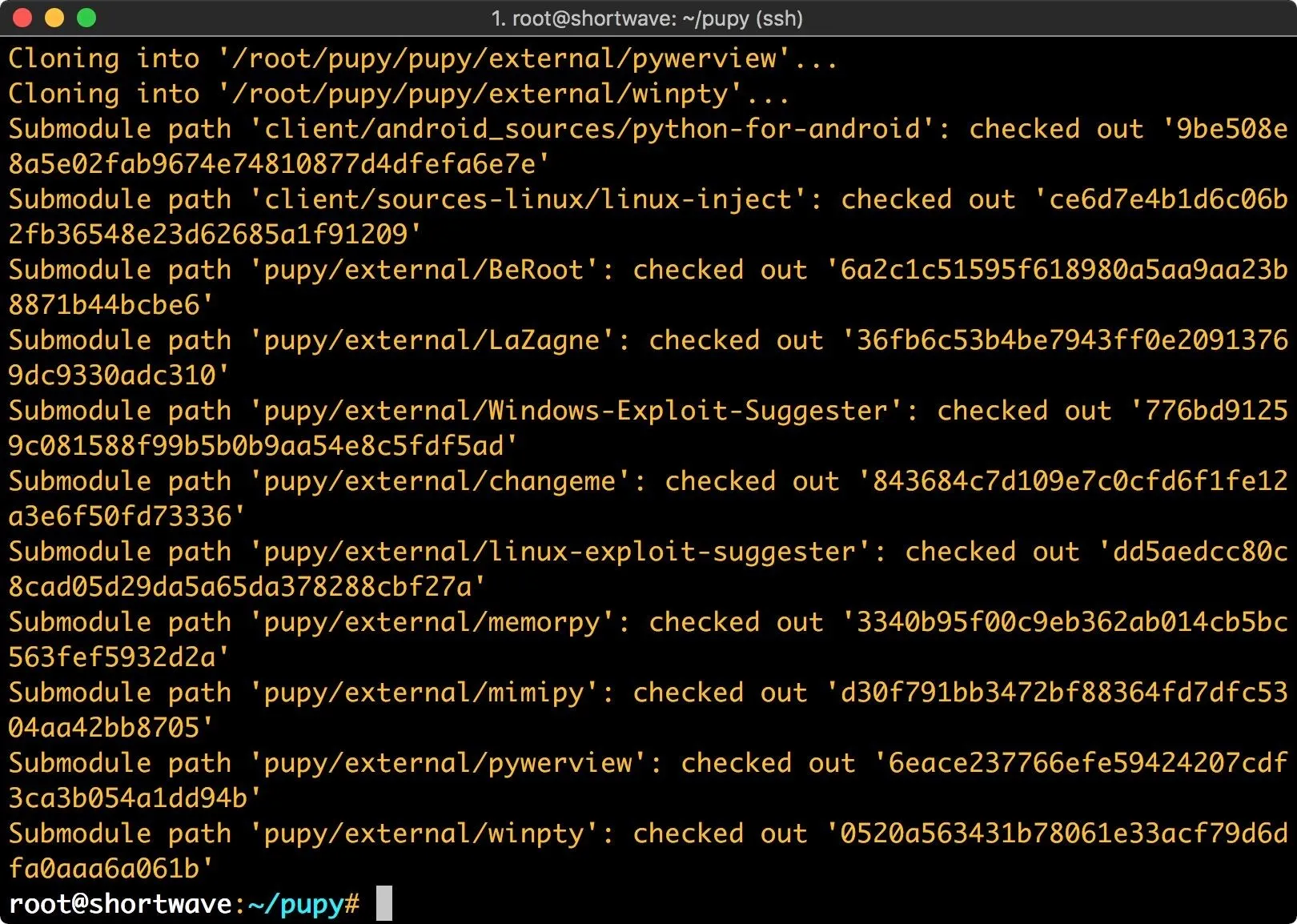Click hash fragment '2fb36548e23d62685a1f91209'

[x=208, y=235]
